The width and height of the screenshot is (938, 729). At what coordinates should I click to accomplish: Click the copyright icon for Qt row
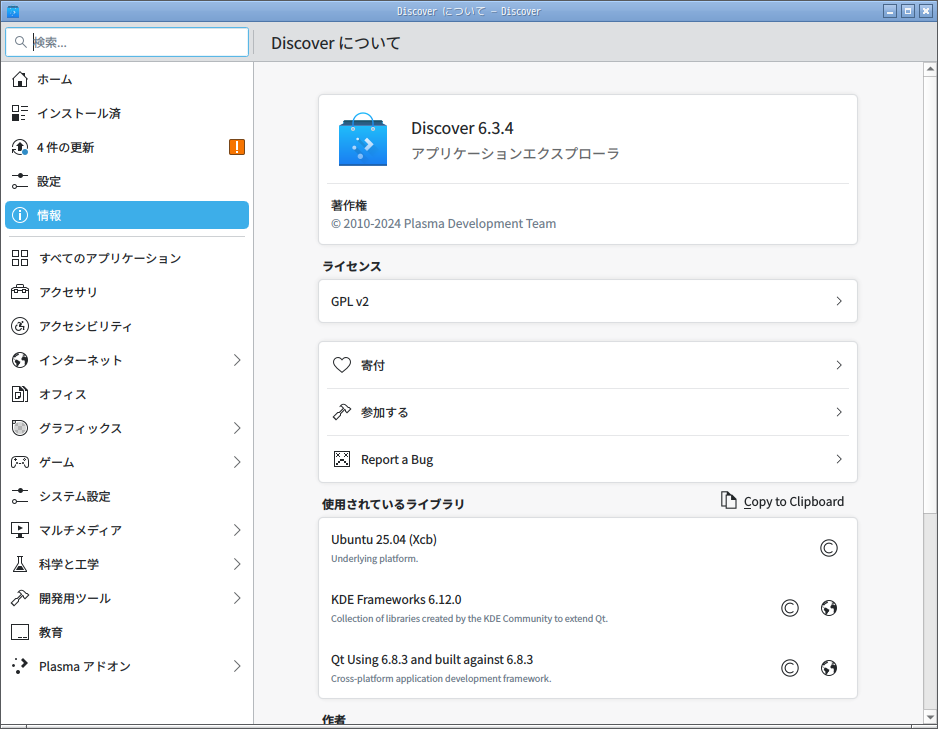(790, 668)
